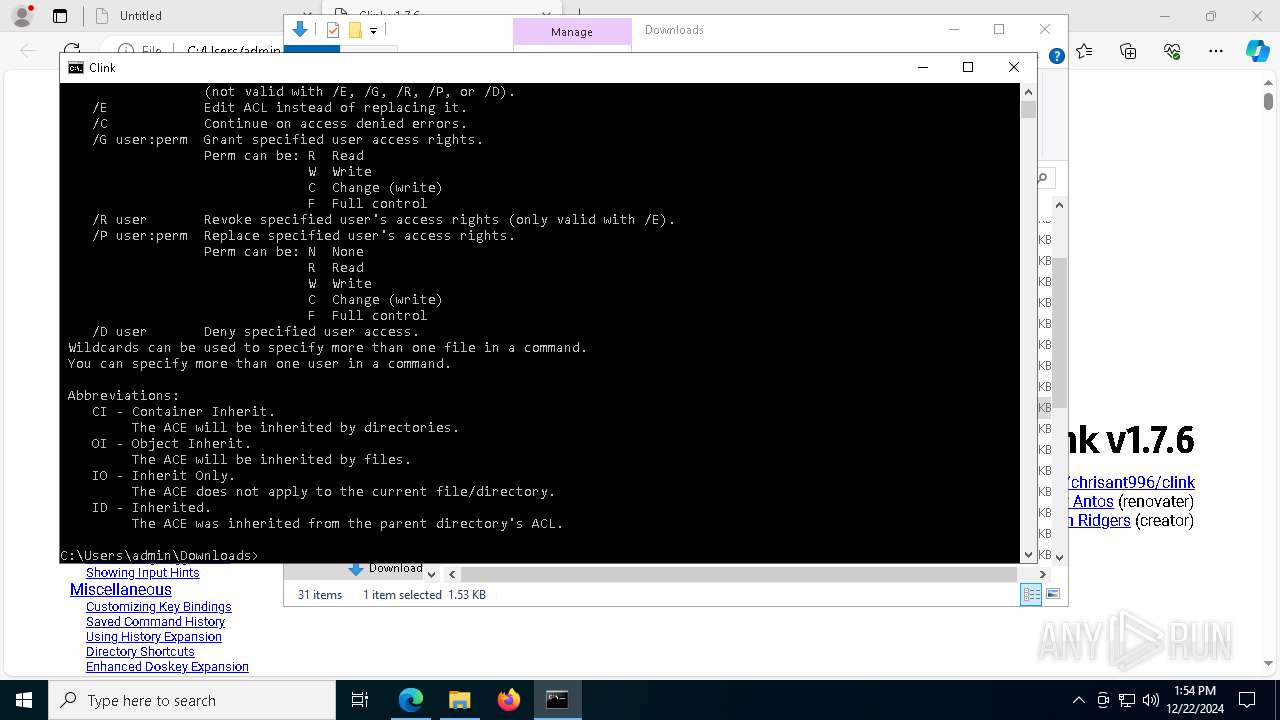Click the Explorer horizontal scrollbar track
Screen dimensions: 1280x720
[739, 574]
